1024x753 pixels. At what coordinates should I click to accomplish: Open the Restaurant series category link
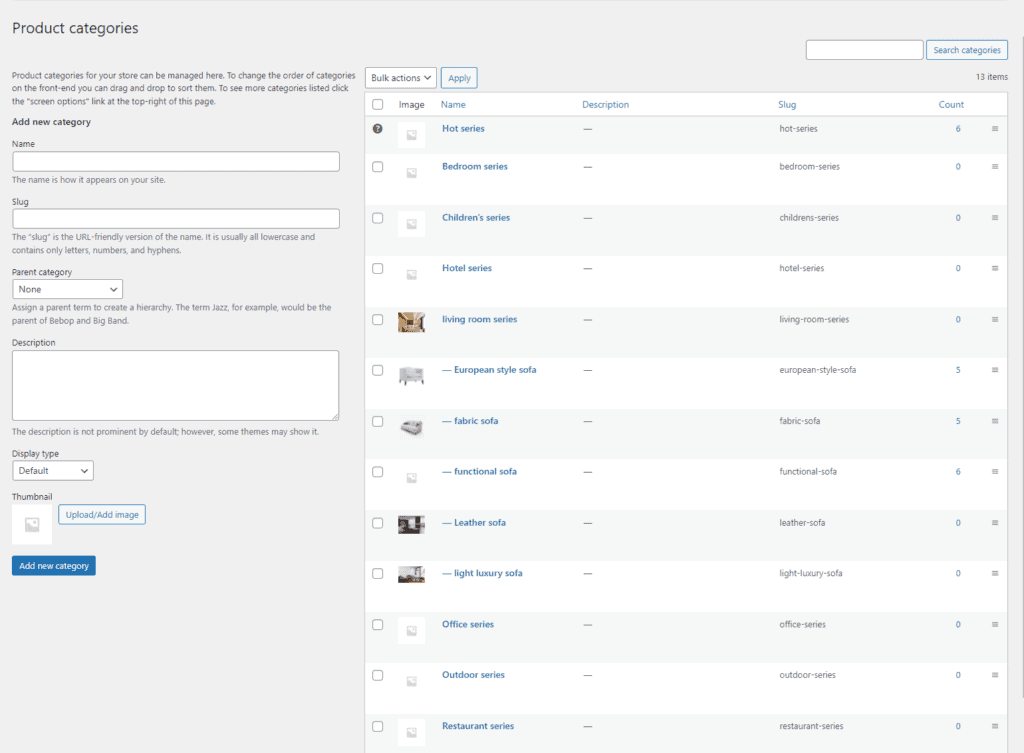tap(478, 726)
